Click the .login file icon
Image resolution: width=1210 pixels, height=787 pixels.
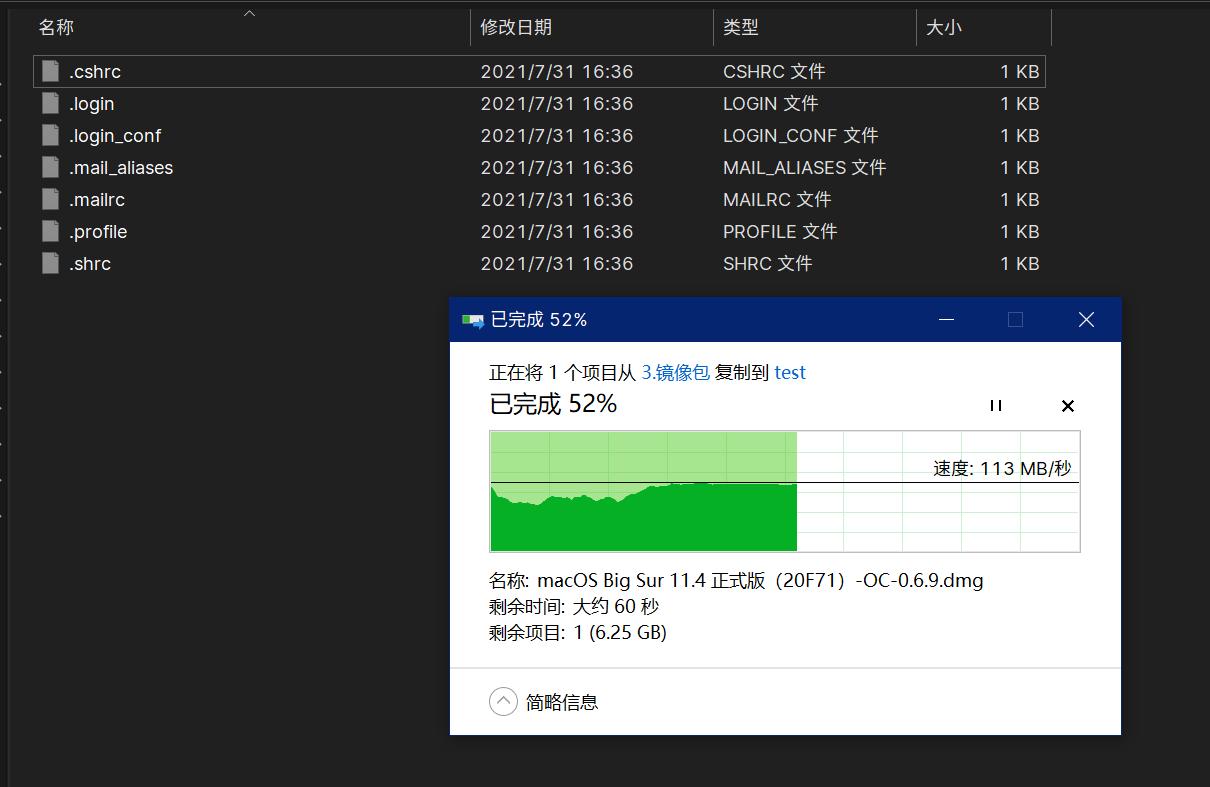pos(49,103)
